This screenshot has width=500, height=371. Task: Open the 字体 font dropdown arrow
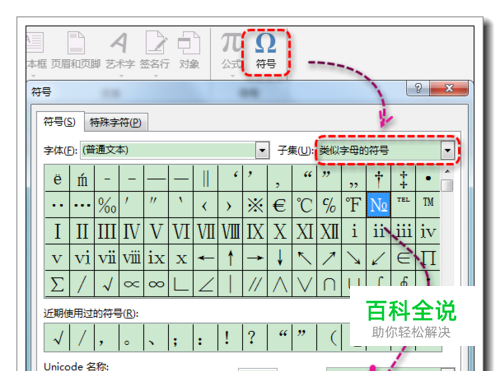click(262, 150)
